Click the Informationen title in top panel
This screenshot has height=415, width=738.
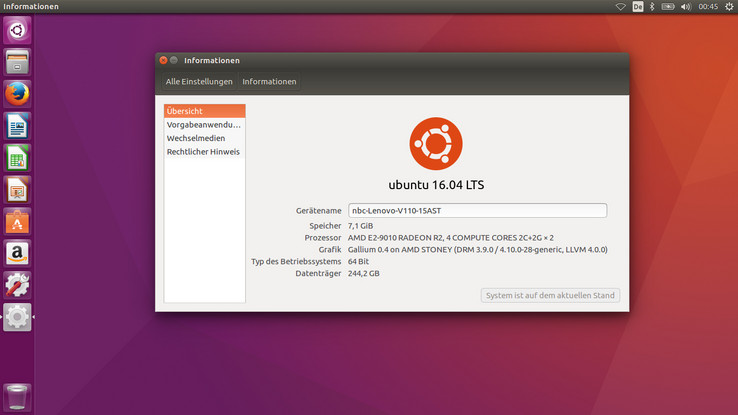(31, 7)
